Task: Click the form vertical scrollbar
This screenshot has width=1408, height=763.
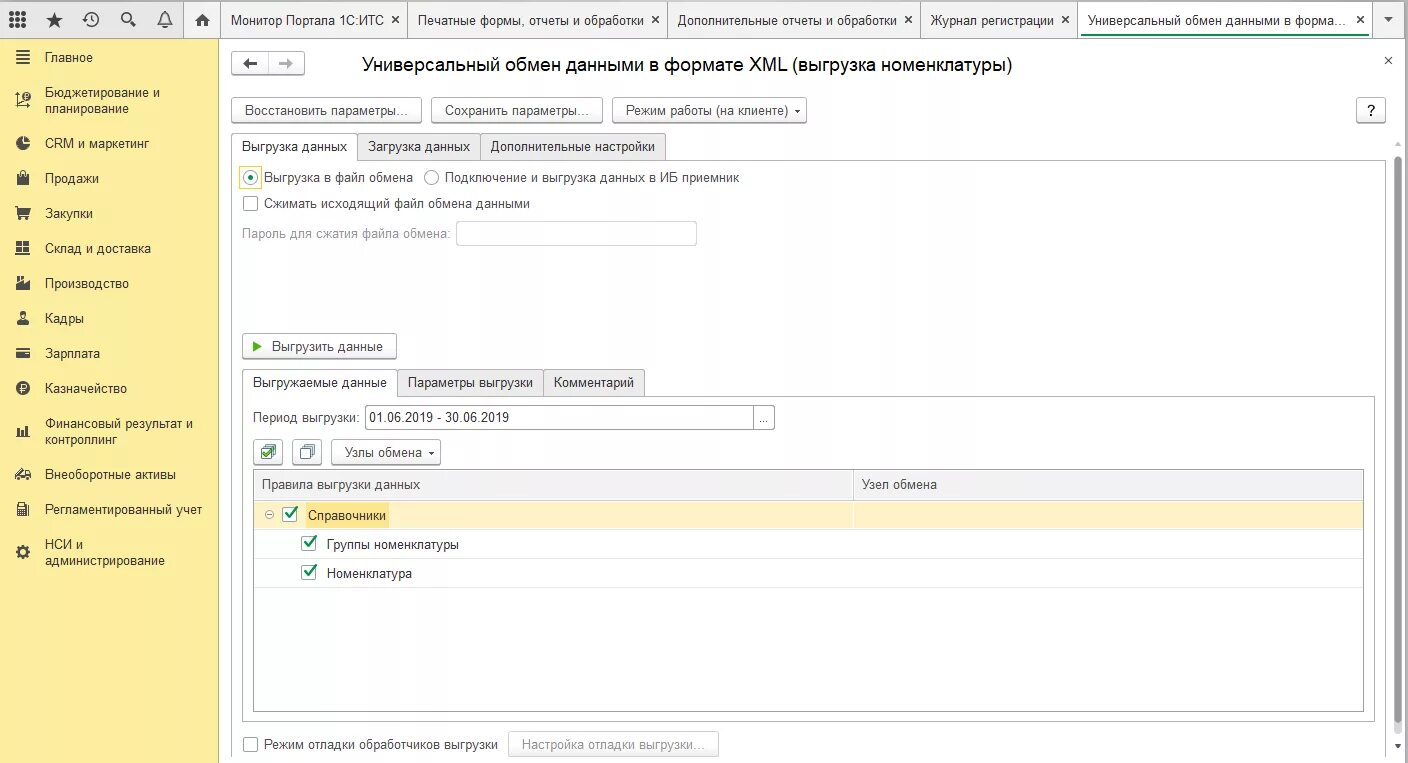Action: pyautogui.click(x=1398, y=440)
